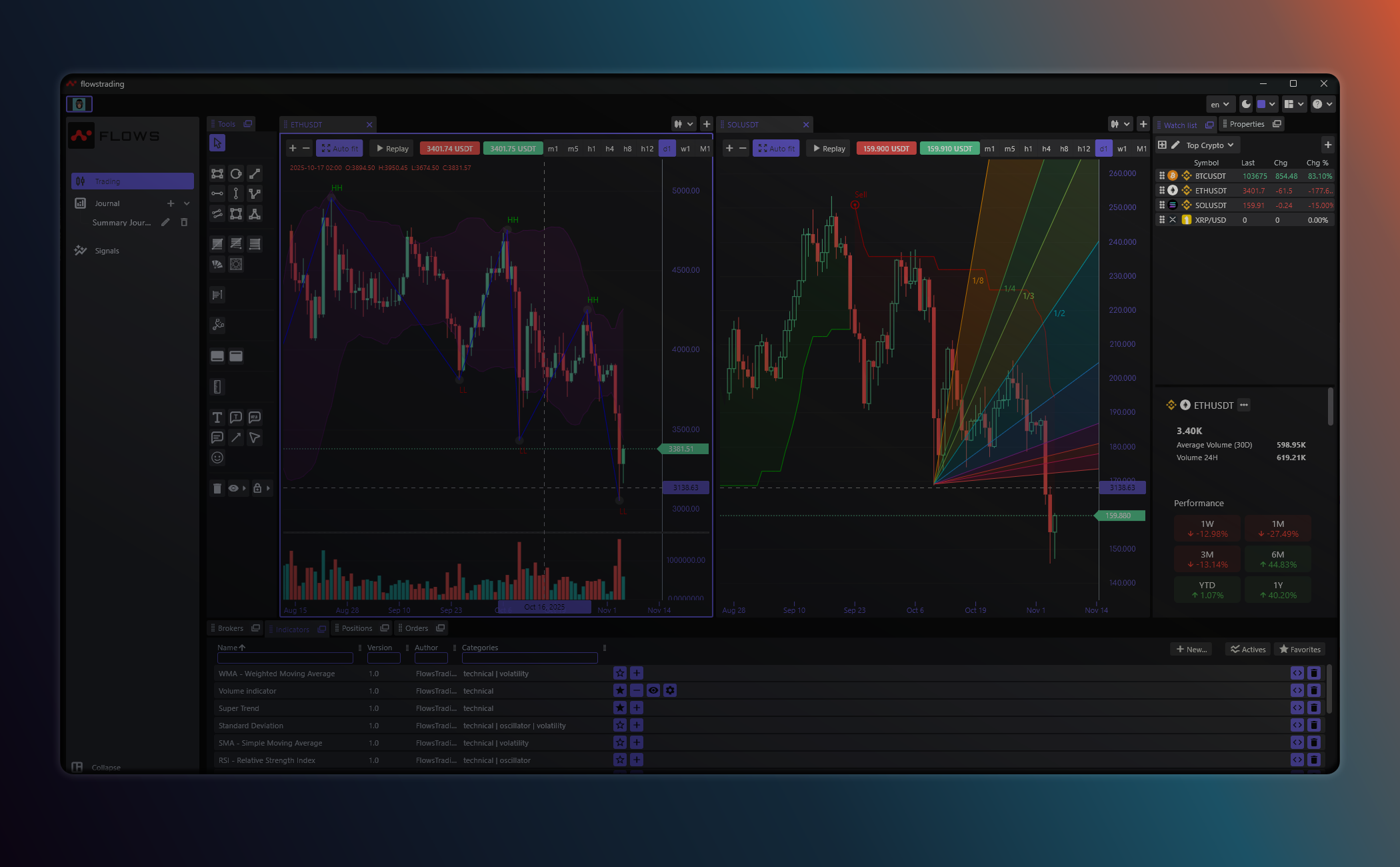Open the language en dropdown
Image resolution: width=1400 pixels, height=867 pixels.
coord(1219,104)
